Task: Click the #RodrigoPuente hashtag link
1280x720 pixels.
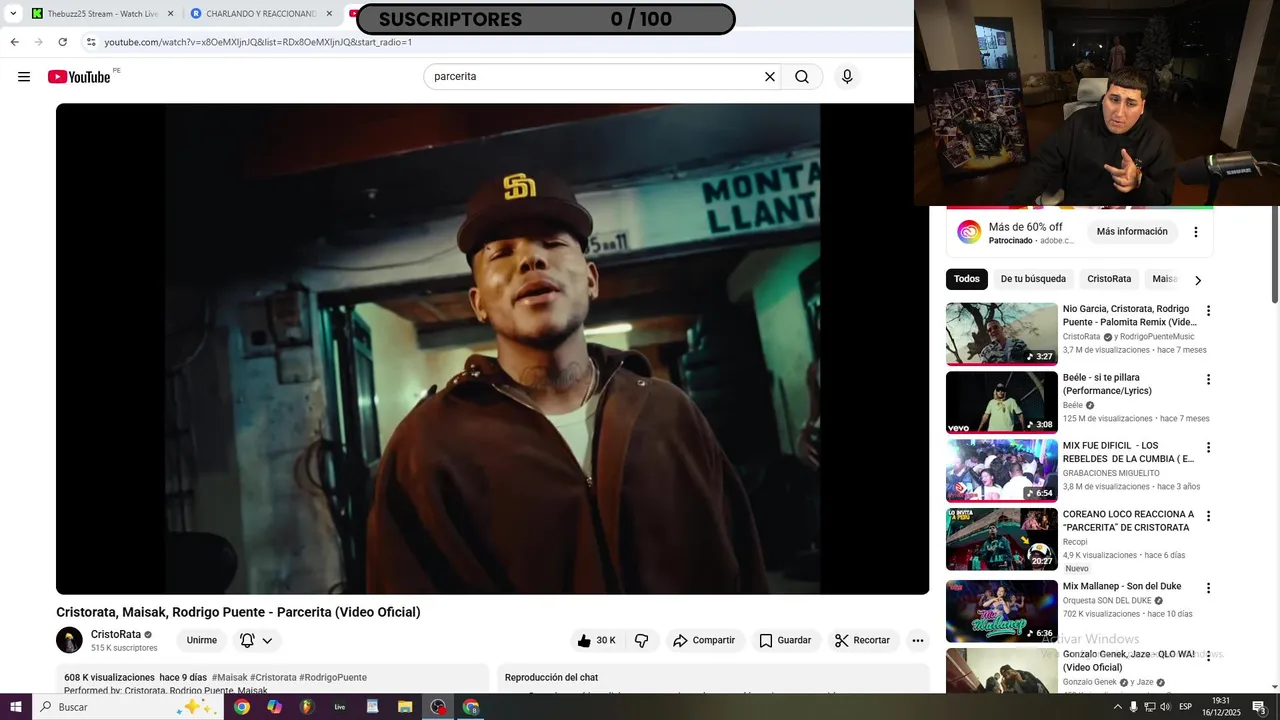Action: click(333, 677)
